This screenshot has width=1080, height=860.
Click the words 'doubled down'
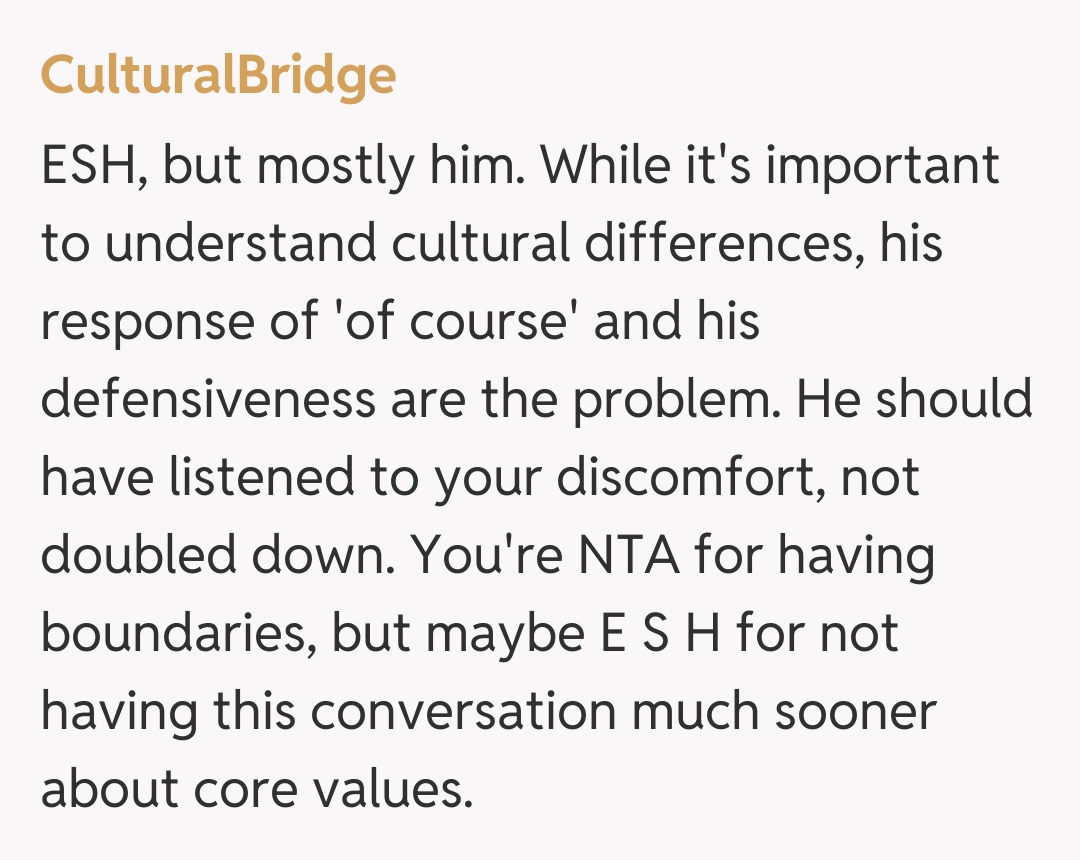(214, 556)
